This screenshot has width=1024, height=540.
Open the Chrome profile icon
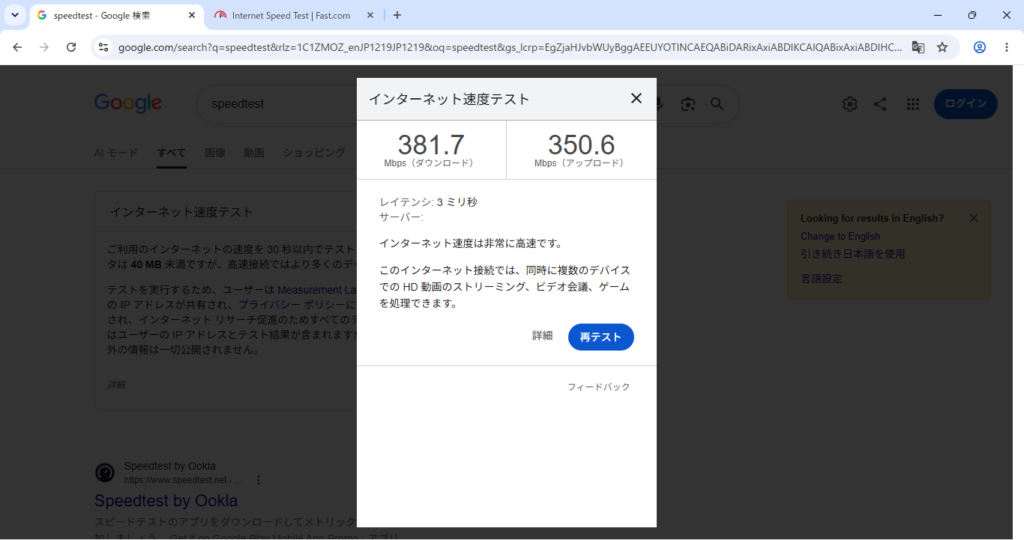(x=980, y=47)
